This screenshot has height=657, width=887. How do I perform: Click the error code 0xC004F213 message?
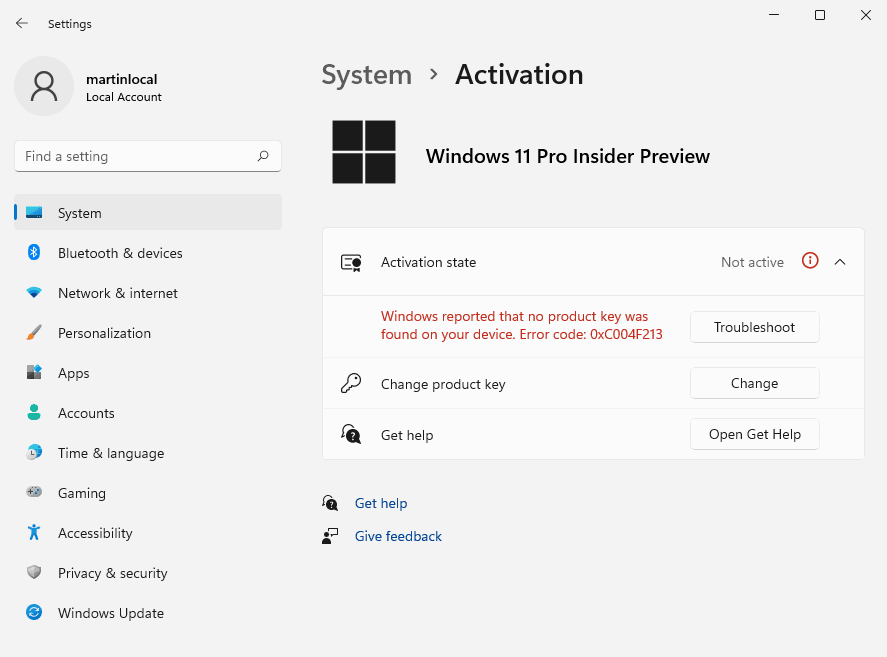[x=522, y=325]
